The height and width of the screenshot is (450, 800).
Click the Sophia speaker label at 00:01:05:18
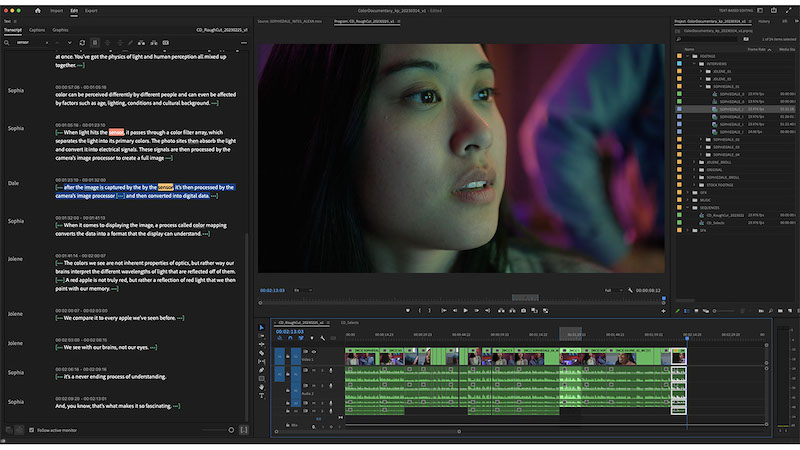coord(16,129)
